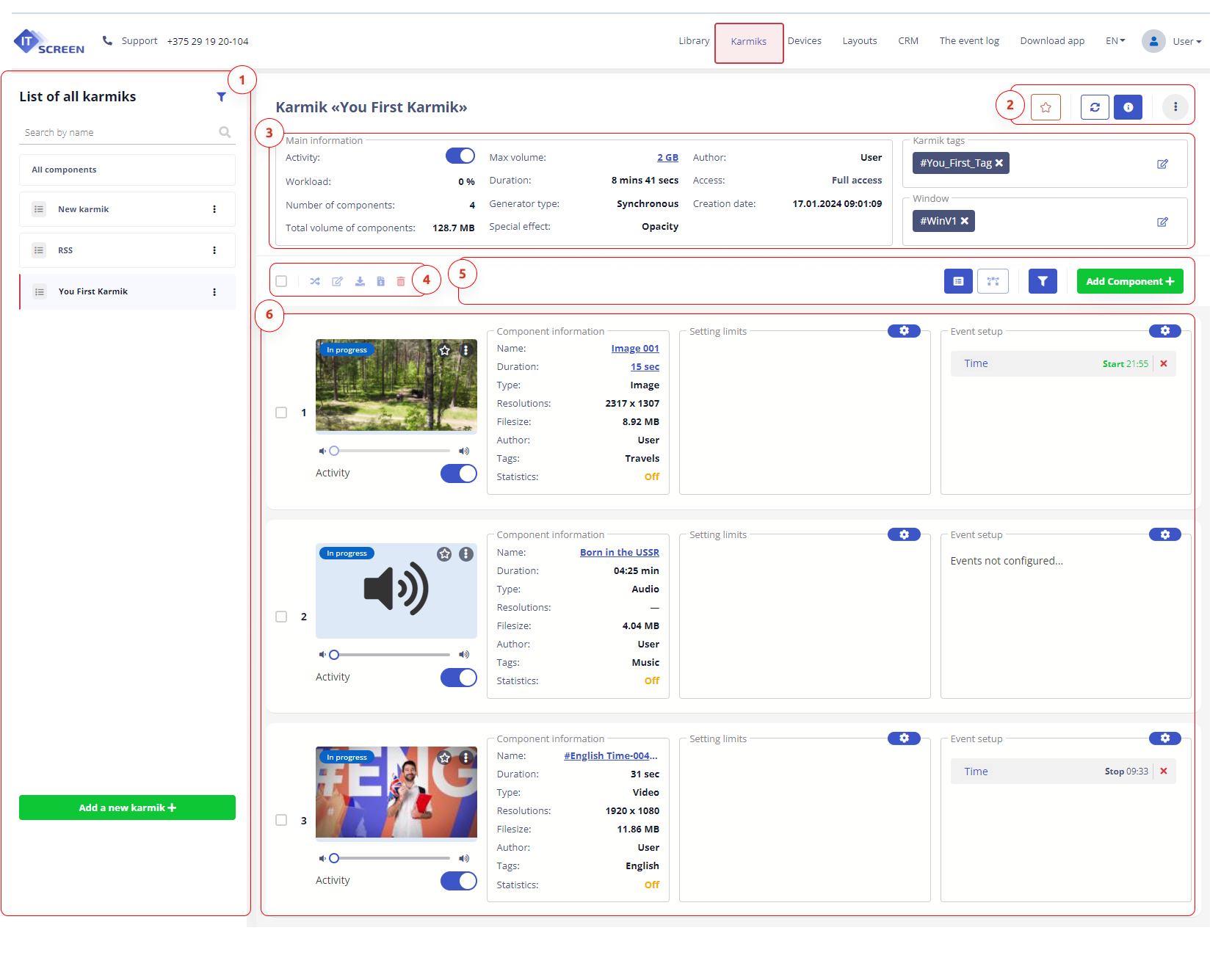The image size is (1232, 980).
Task: Open The event log menu item
Action: (969, 41)
